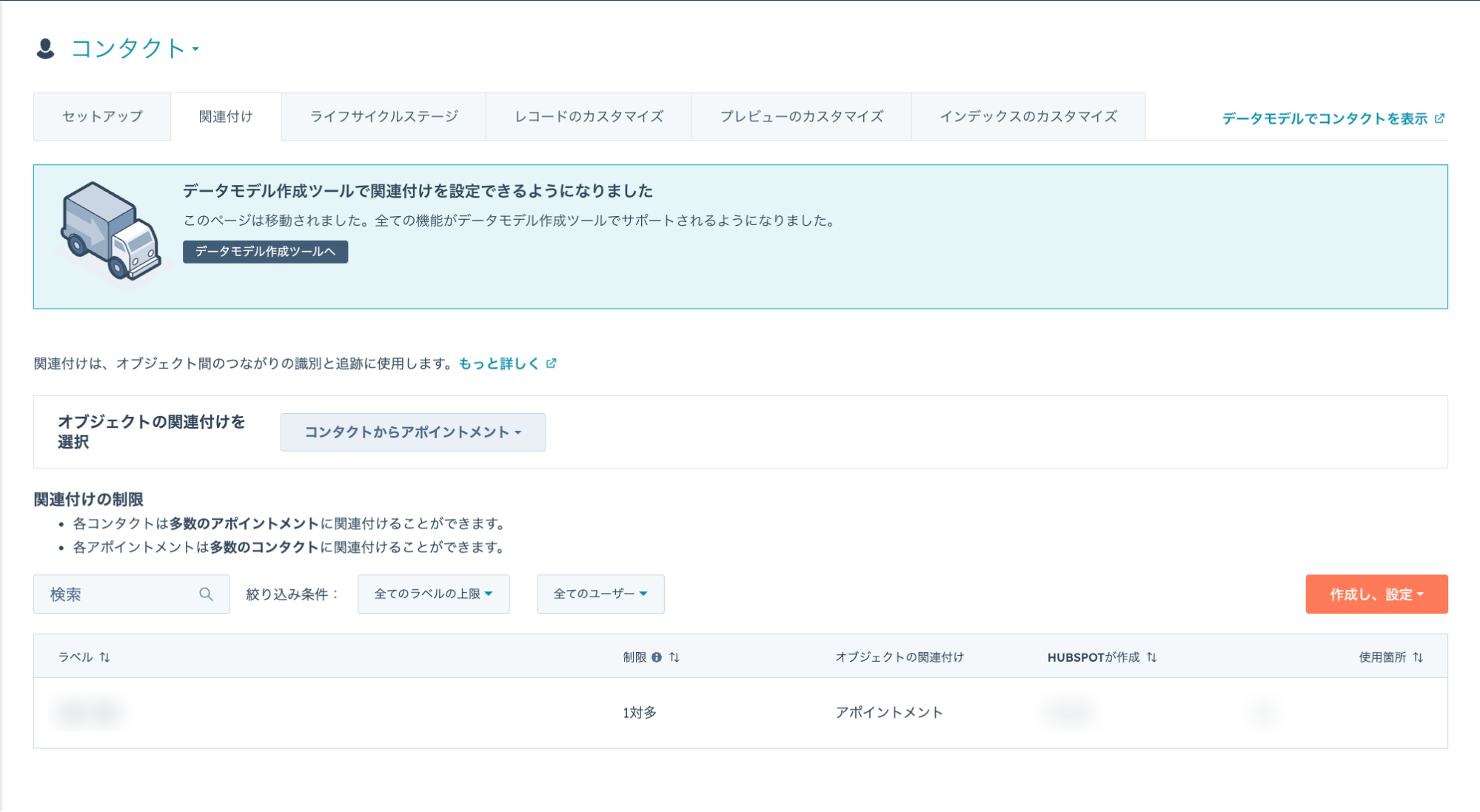This screenshot has width=1480, height=812.
Task: Open 全てのユーザー filter dropdown
Action: [x=600, y=594]
